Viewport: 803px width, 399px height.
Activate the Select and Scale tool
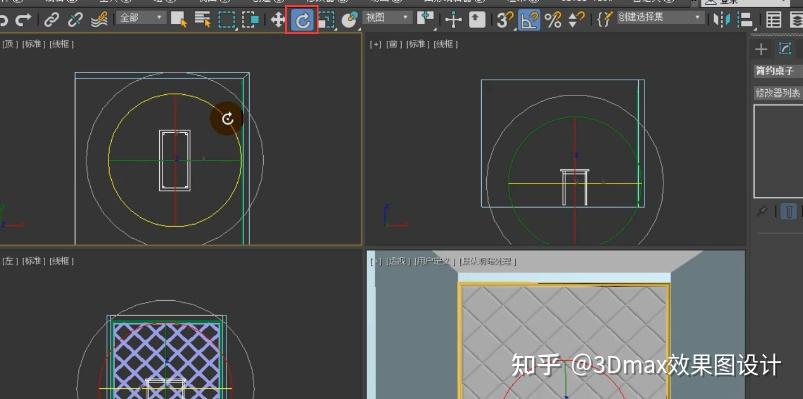326,20
